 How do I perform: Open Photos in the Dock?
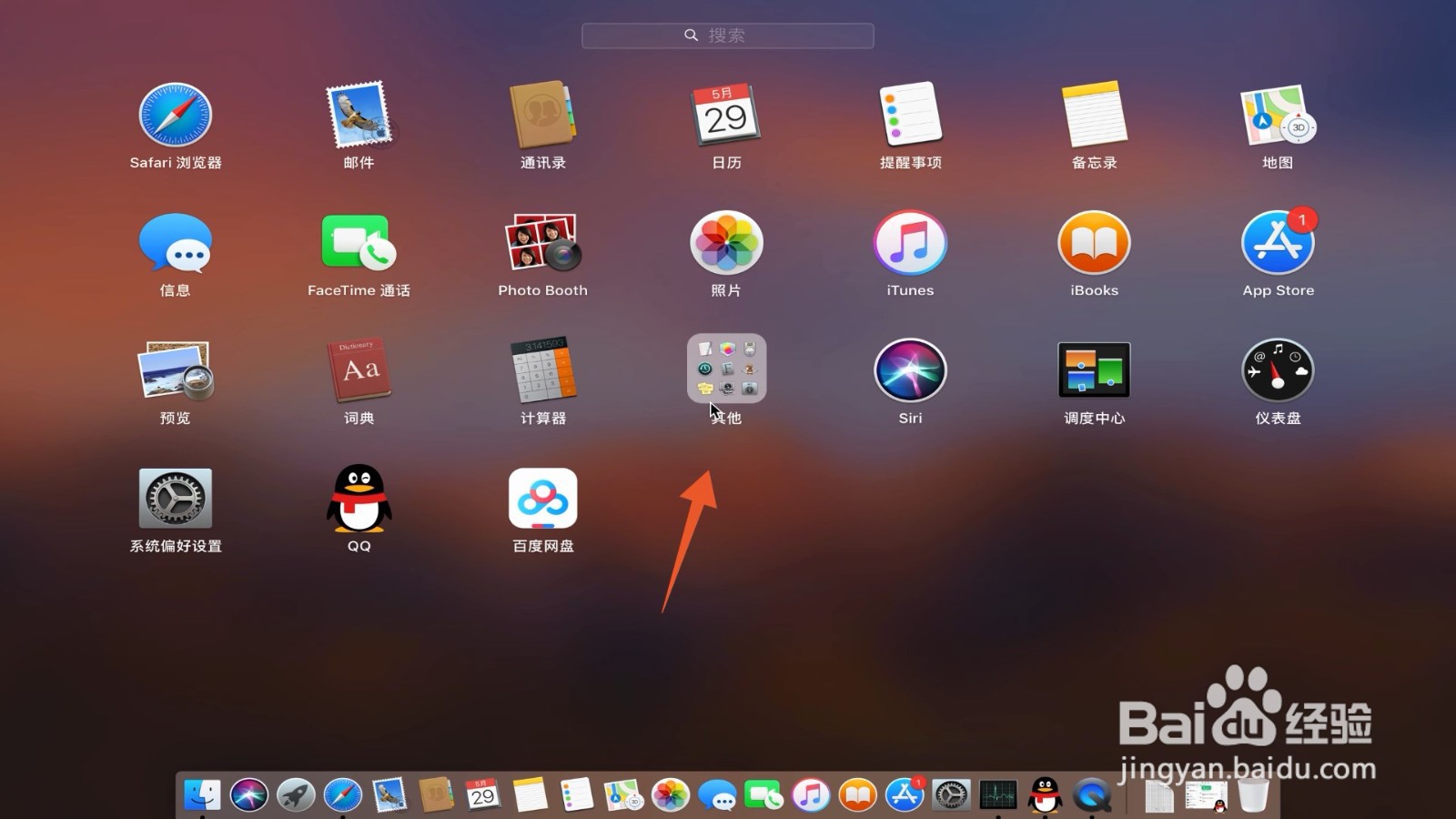(671, 795)
